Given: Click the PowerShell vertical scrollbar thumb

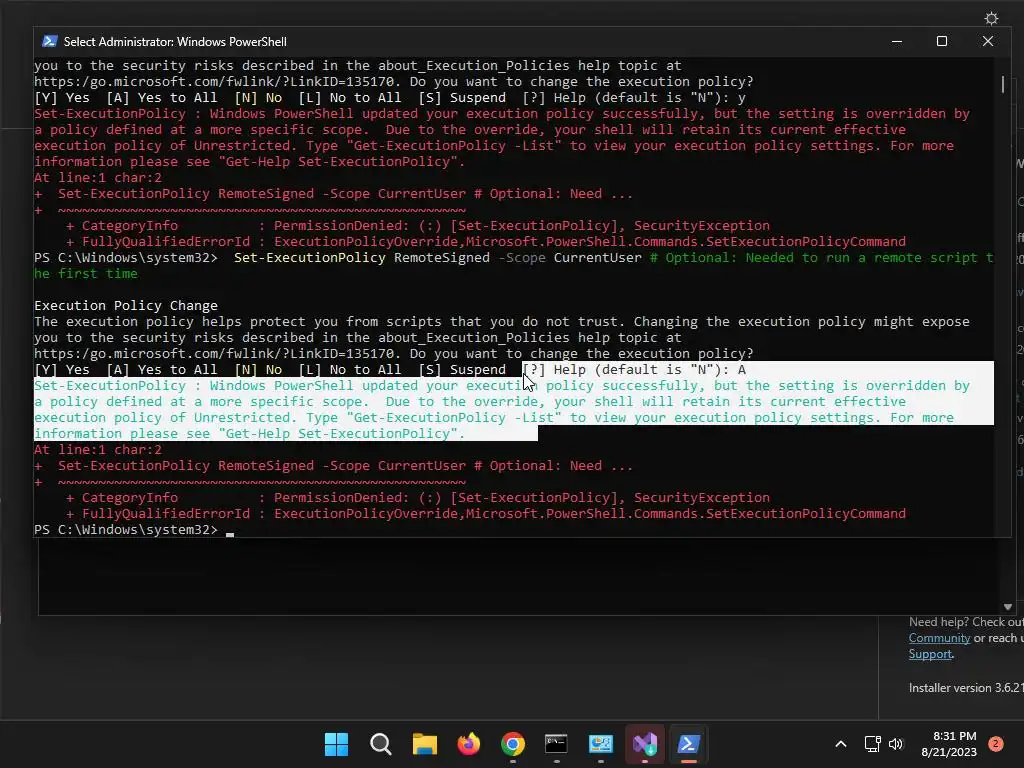Looking at the screenshot, I should click(1003, 84).
